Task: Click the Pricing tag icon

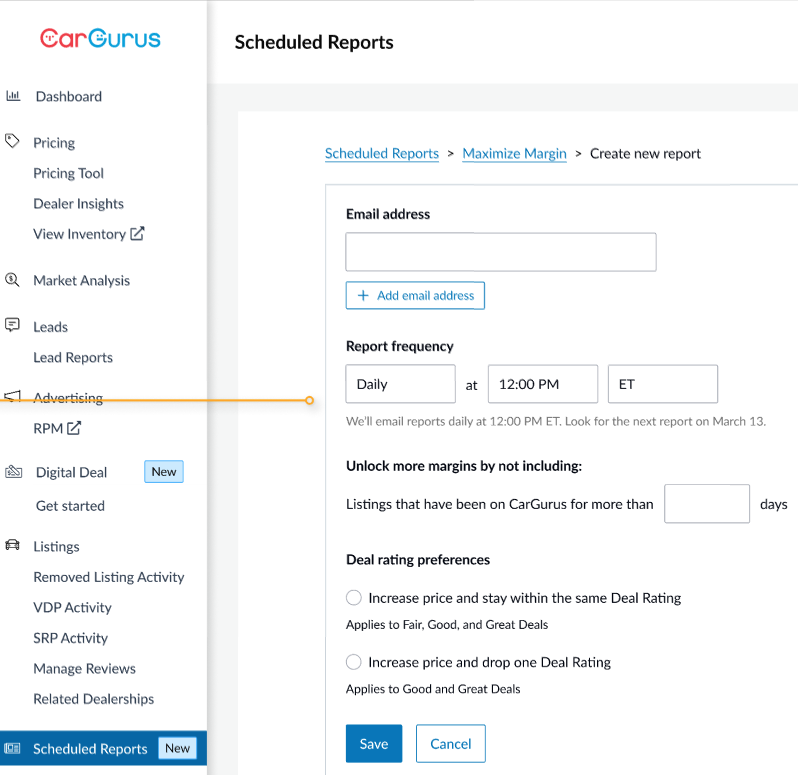Action: [x=12, y=141]
